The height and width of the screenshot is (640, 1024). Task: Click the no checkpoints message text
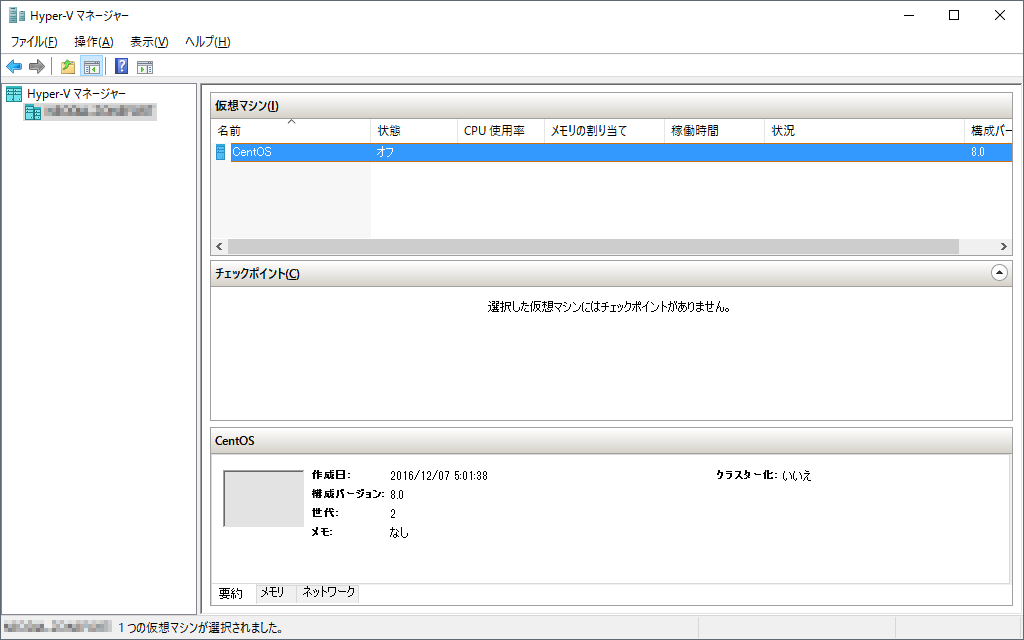point(609,306)
